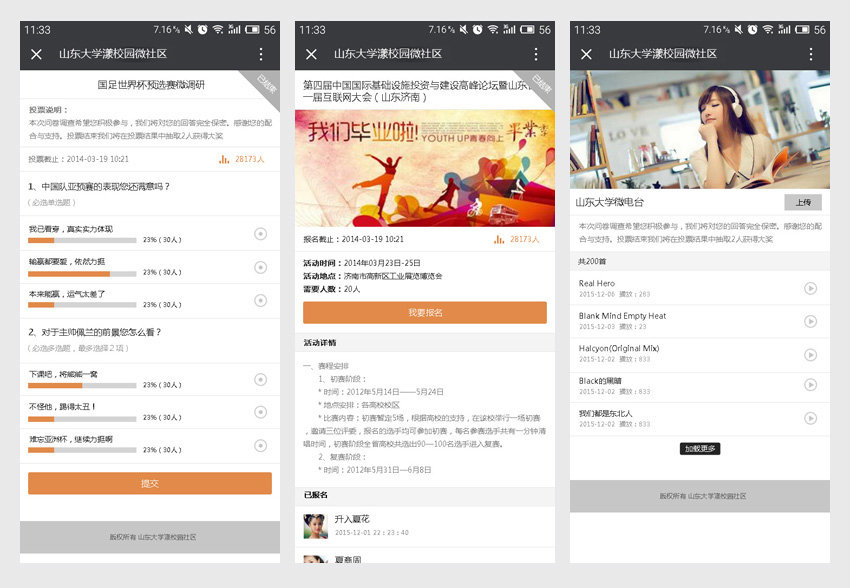Play the song Real Hero
Image resolution: width=850 pixels, height=588 pixels.
[x=810, y=289]
